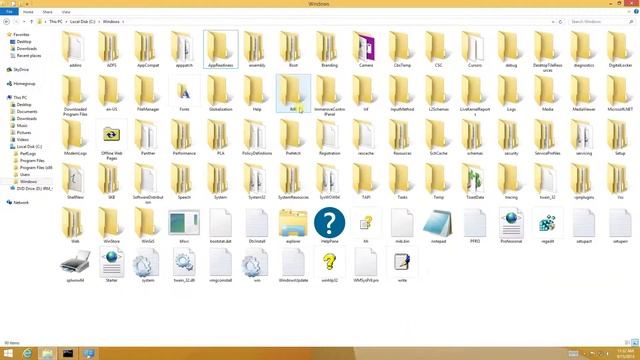This screenshot has height=360, width=640.
Task: Open the command prompt taskbar icon
Action: pos(68,353)
